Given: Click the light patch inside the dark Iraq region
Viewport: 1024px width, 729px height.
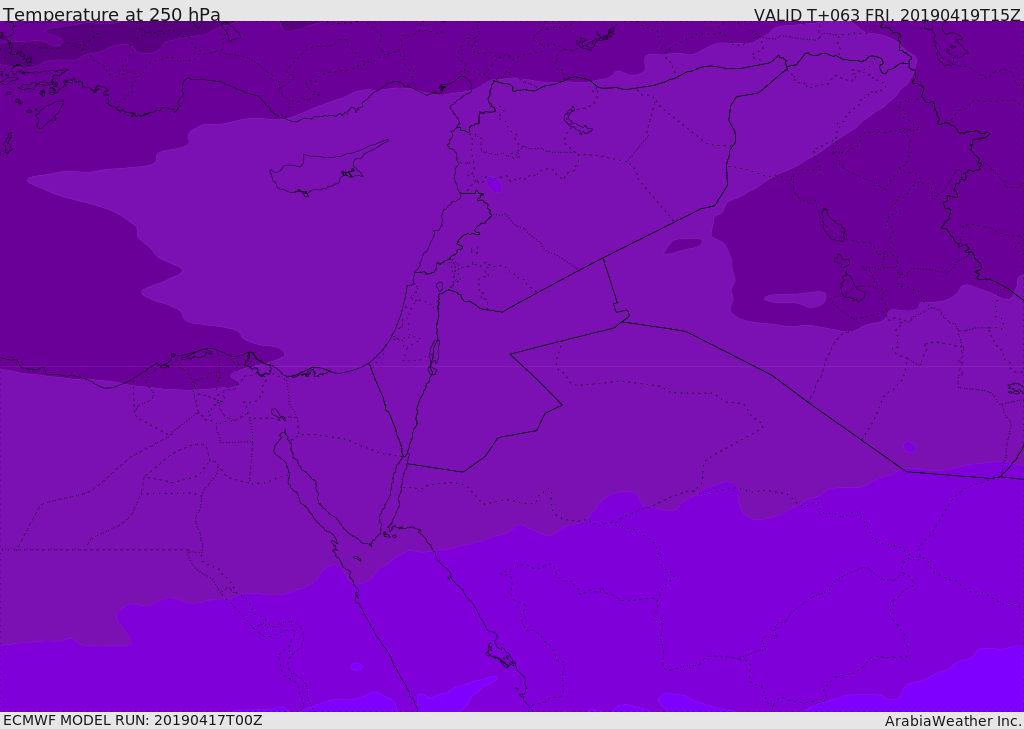Looking at the screenshot, I should click(795, 299).
